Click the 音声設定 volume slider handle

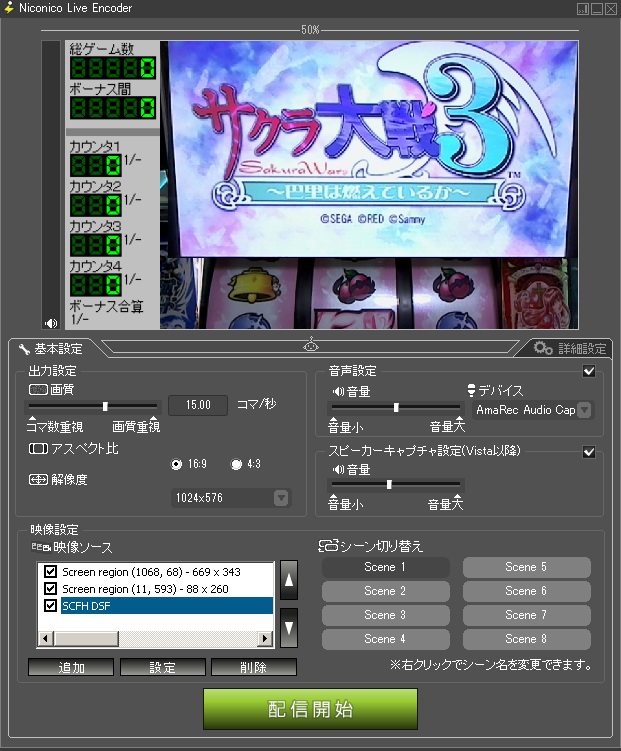pos(396,408)
